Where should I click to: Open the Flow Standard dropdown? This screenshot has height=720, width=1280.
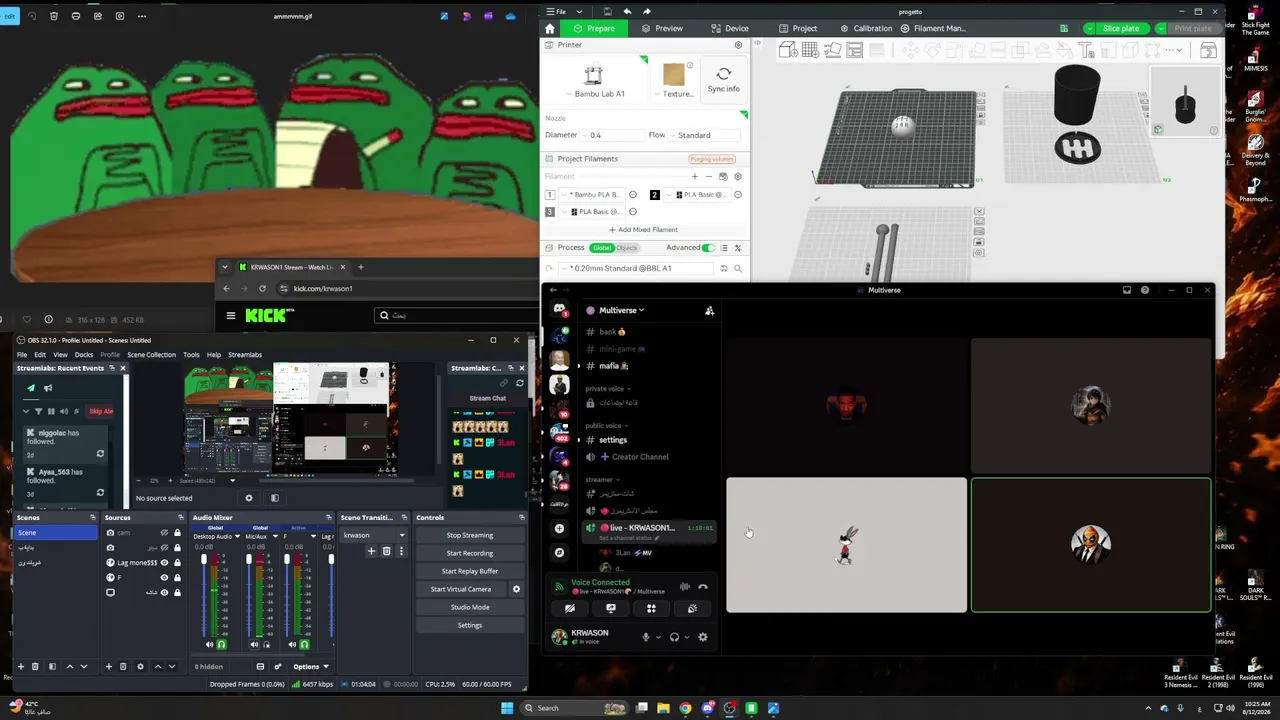[x=705, y=135]
